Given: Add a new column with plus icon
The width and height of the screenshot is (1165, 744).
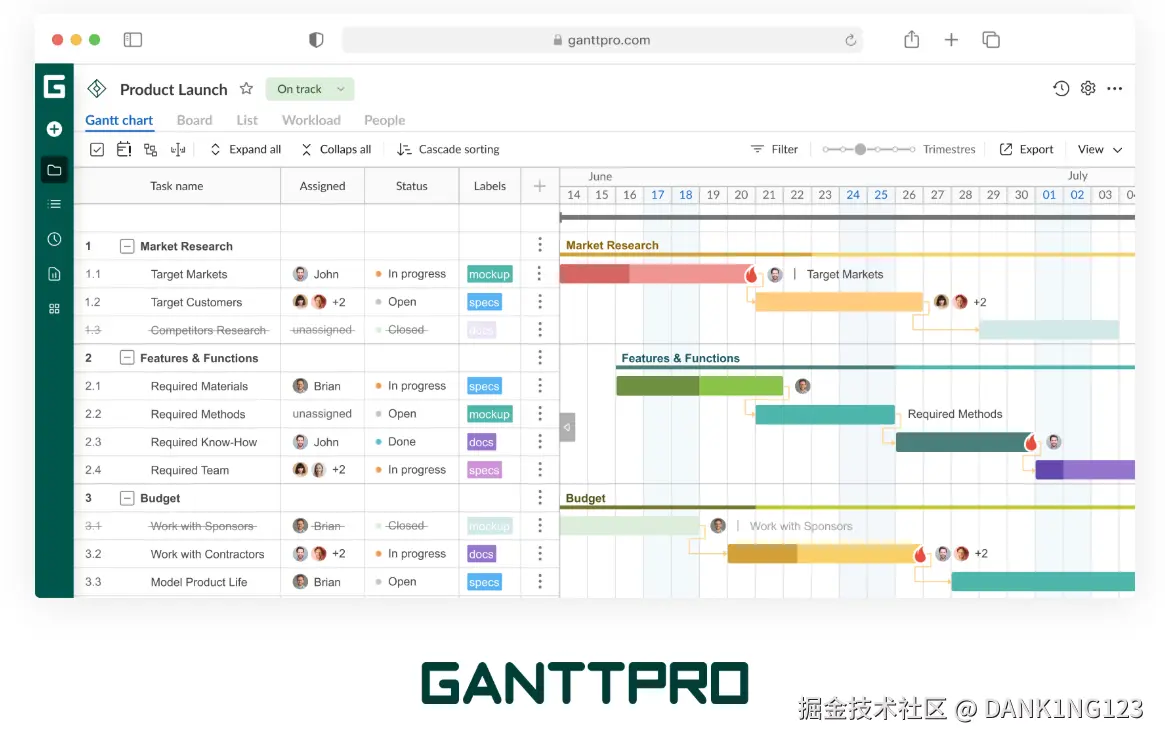Looking at the screenshot, I should pyautogui.click(x=540, y=187).
